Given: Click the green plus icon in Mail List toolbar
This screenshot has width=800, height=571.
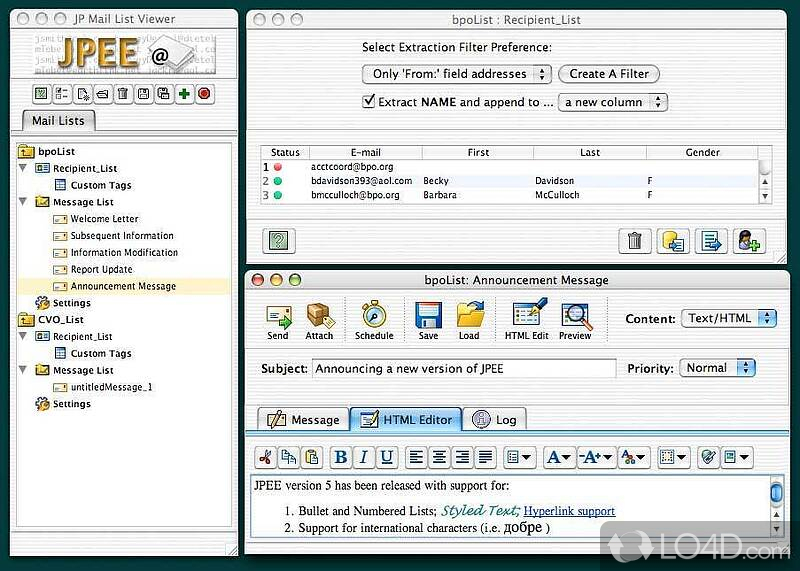Looking at the screenshot, I should tap(184, 94).
